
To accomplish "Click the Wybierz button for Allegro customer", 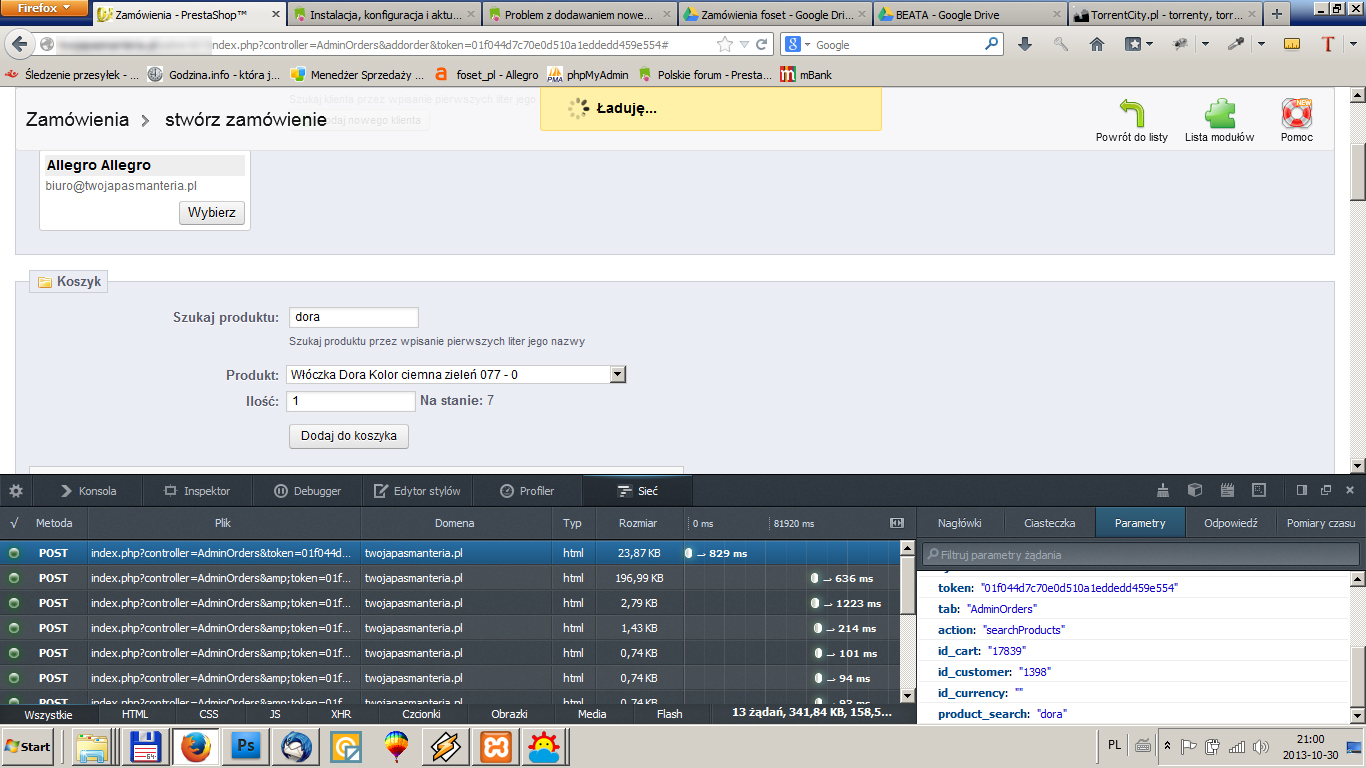I will point(212,213).
